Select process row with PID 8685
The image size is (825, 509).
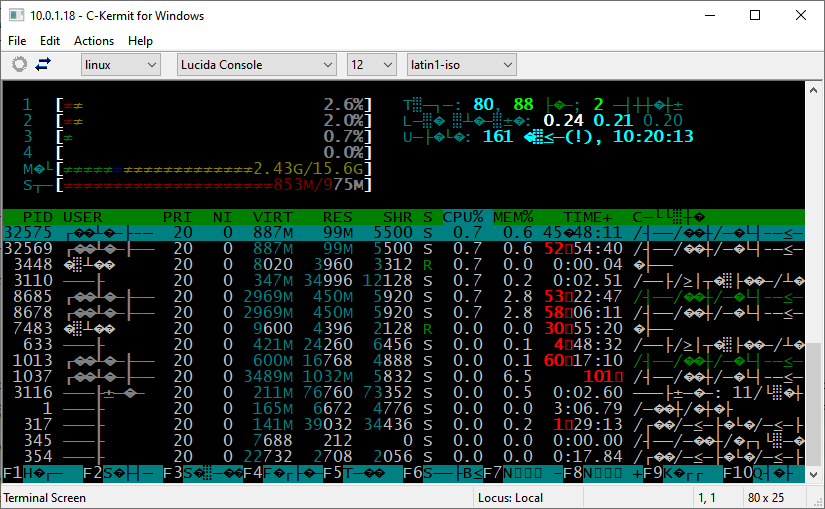point(404,296)
